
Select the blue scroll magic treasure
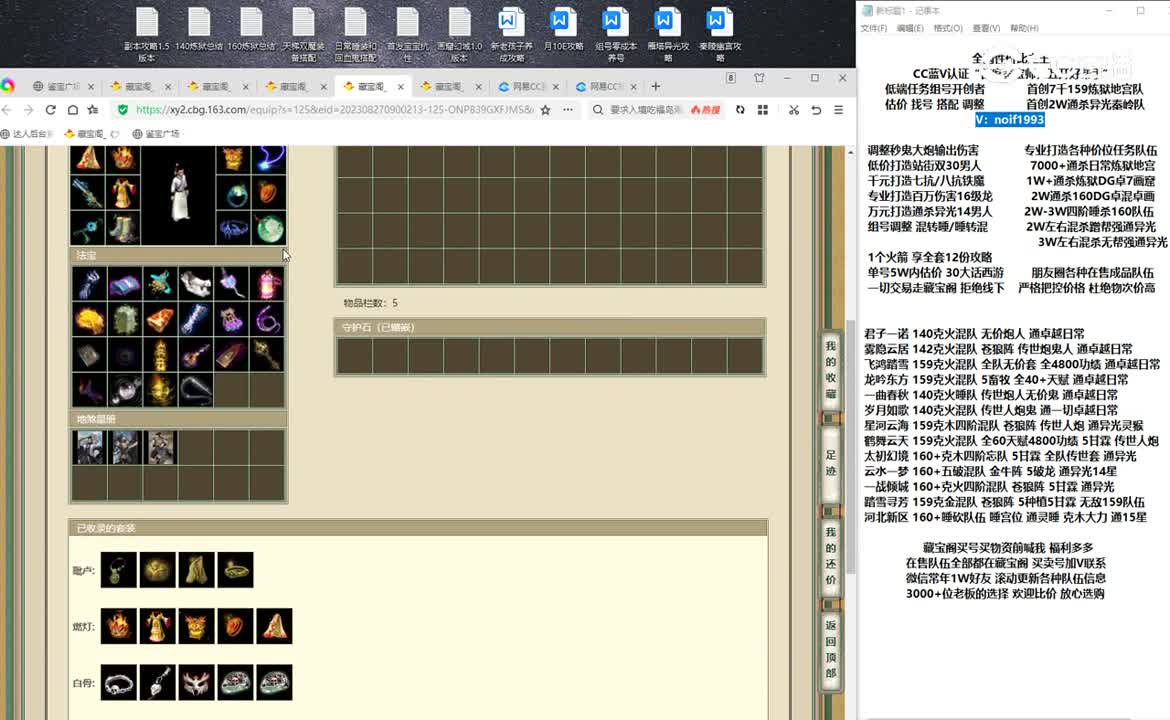[196, 319]
